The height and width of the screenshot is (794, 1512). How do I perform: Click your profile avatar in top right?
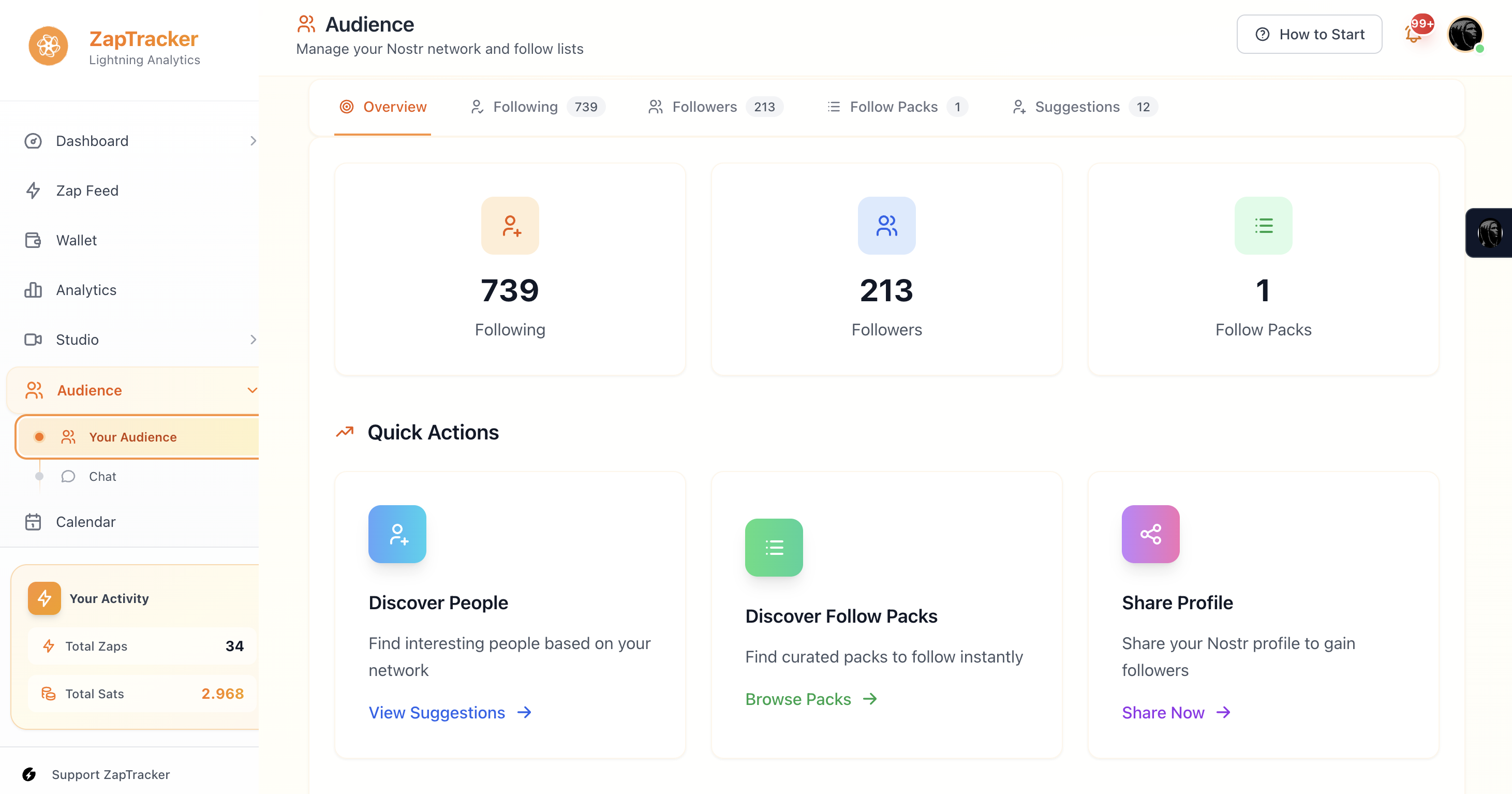click(x=1465, y=35)
